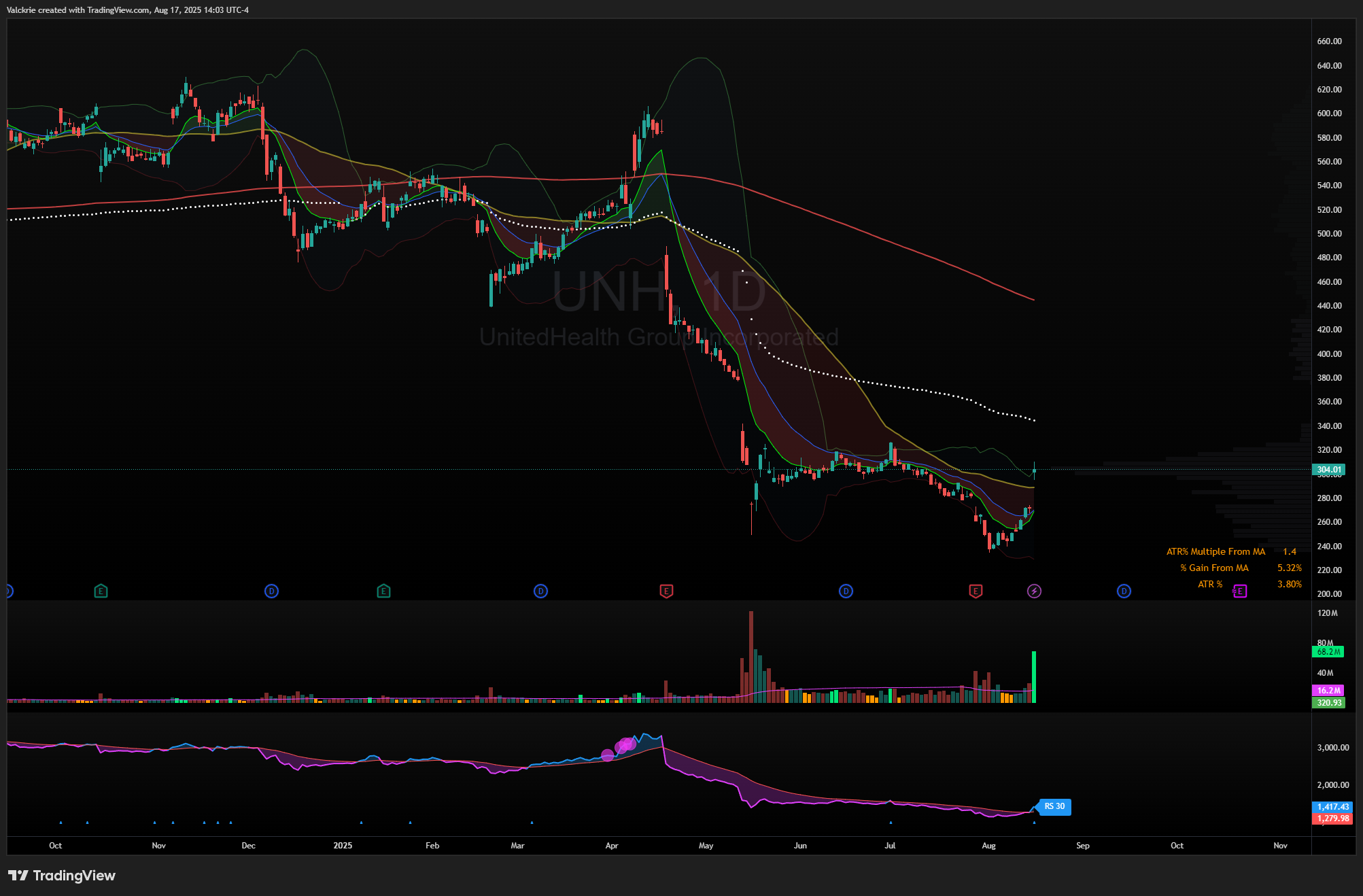
Task: Click the 2025 label on time axis
Action: pyautogui.click(x=343, y=846)
